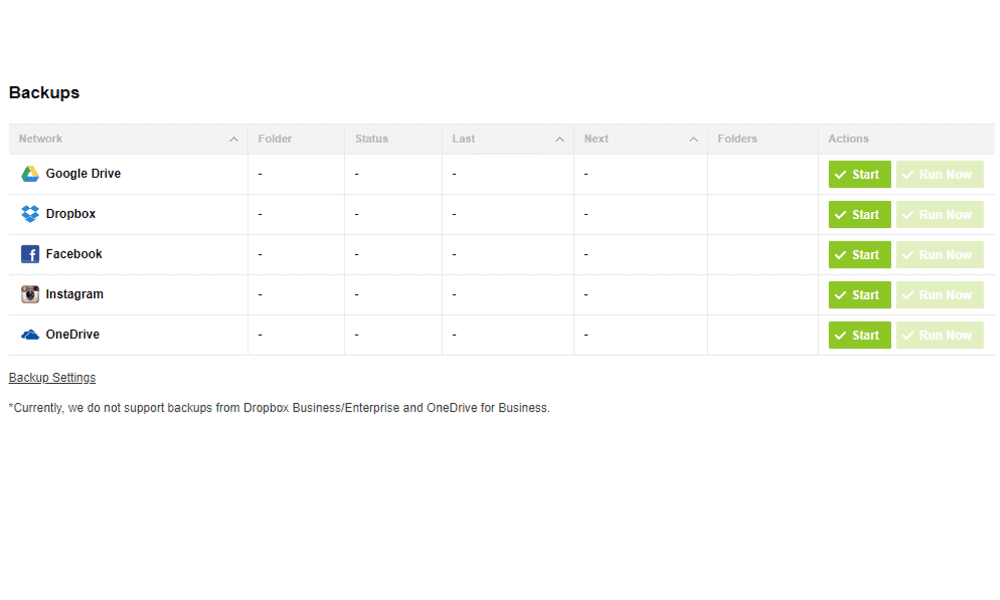Start the Instagram backup
Image resolution: width=1000 pixels, height=600 pixels.
coord(859,295)
